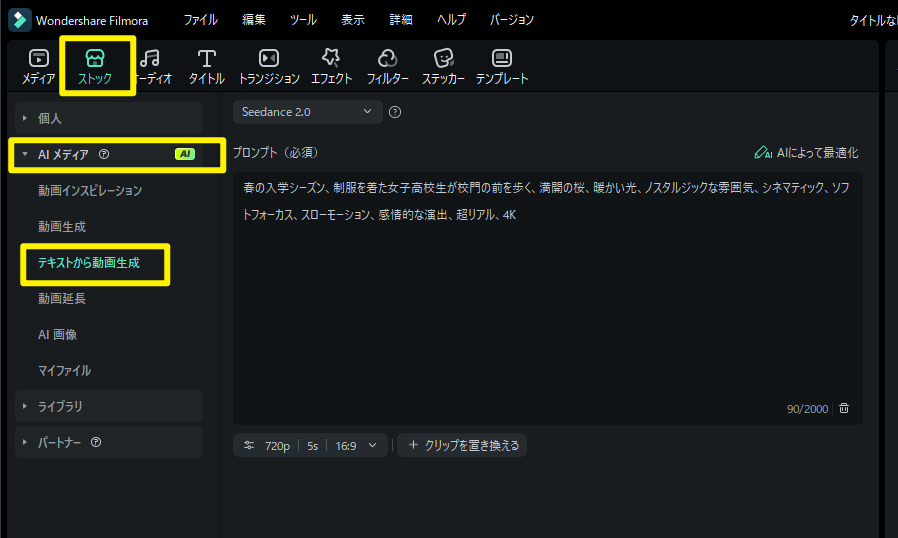898x538 pixels.
Task: Click the 90/2000 character counter
Action: point(807,409)
